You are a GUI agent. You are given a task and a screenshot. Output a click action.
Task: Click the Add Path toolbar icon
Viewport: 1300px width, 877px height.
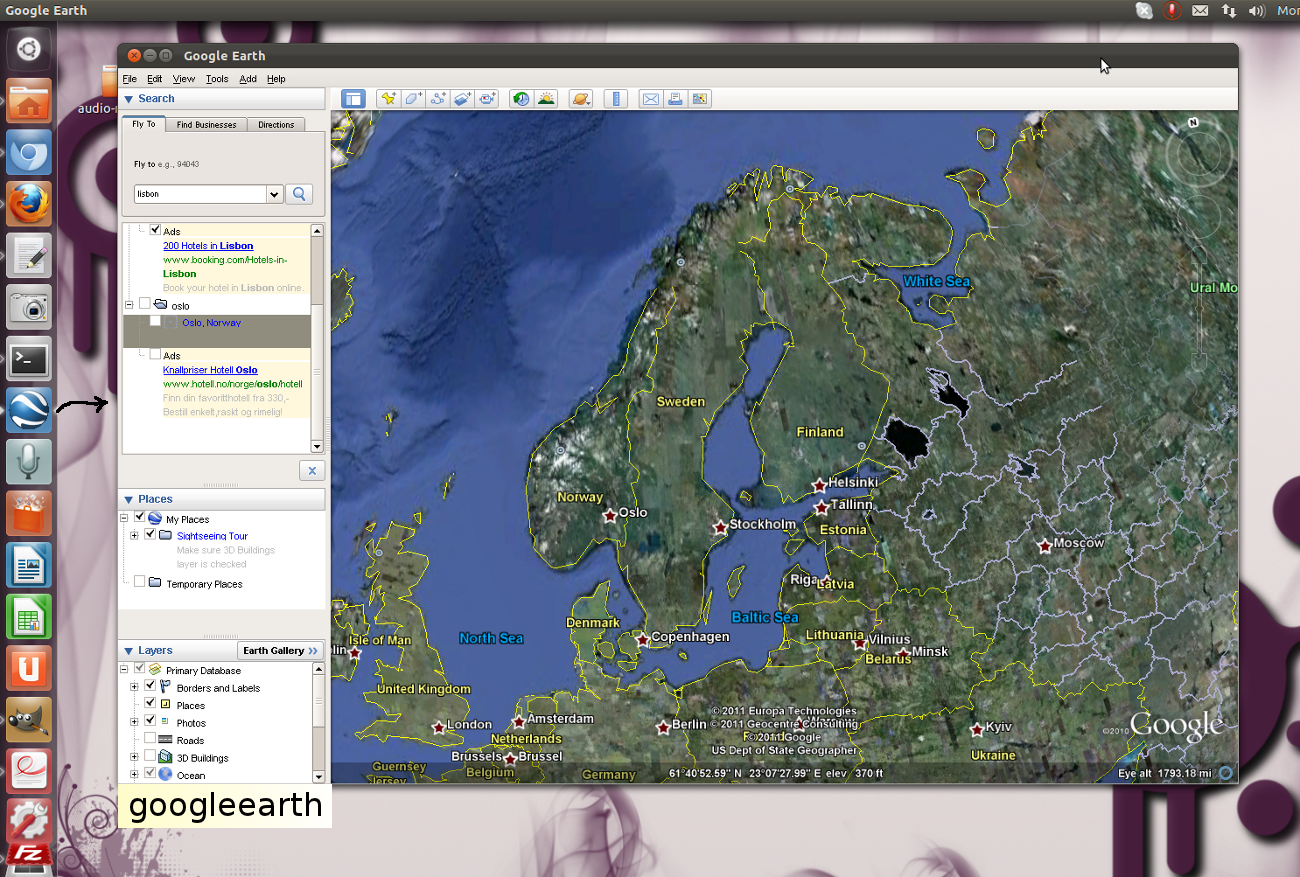pyautogui.click(x=437, y=99)
